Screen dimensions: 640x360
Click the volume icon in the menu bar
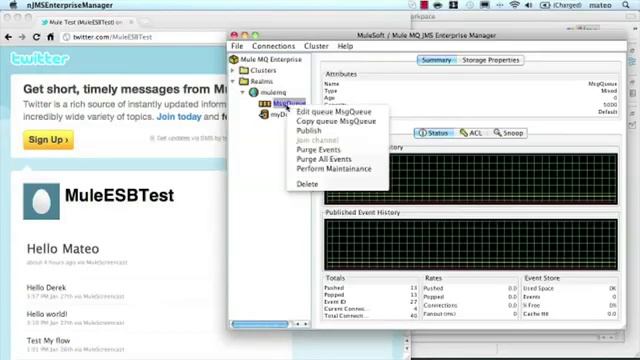tap(529, 5)
